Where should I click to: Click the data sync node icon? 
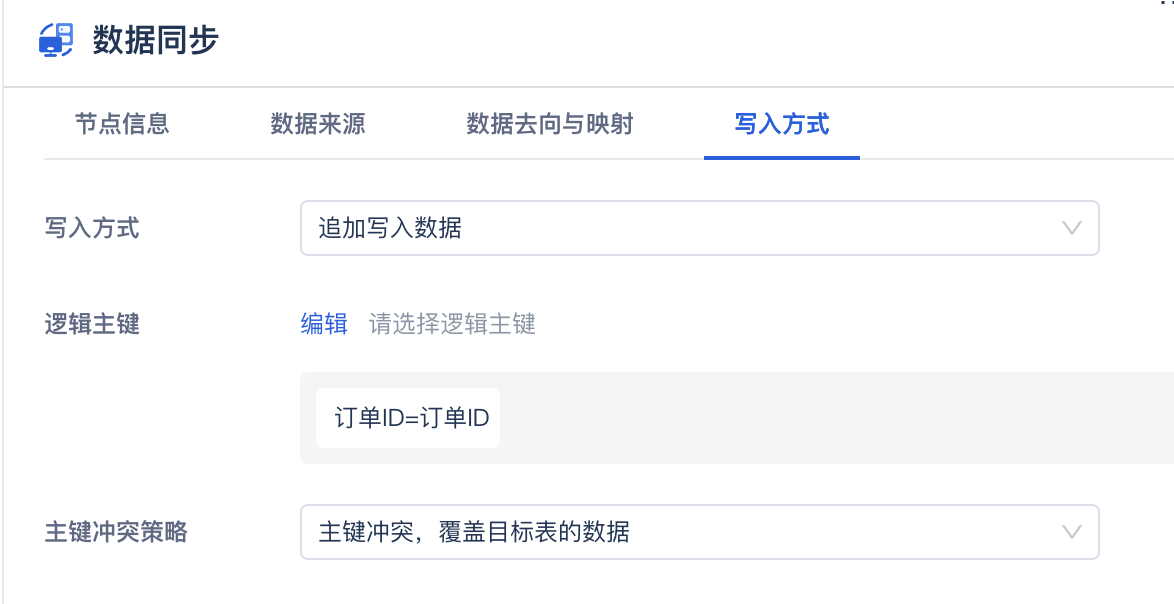pyautogui.click(x=56, y=41)
